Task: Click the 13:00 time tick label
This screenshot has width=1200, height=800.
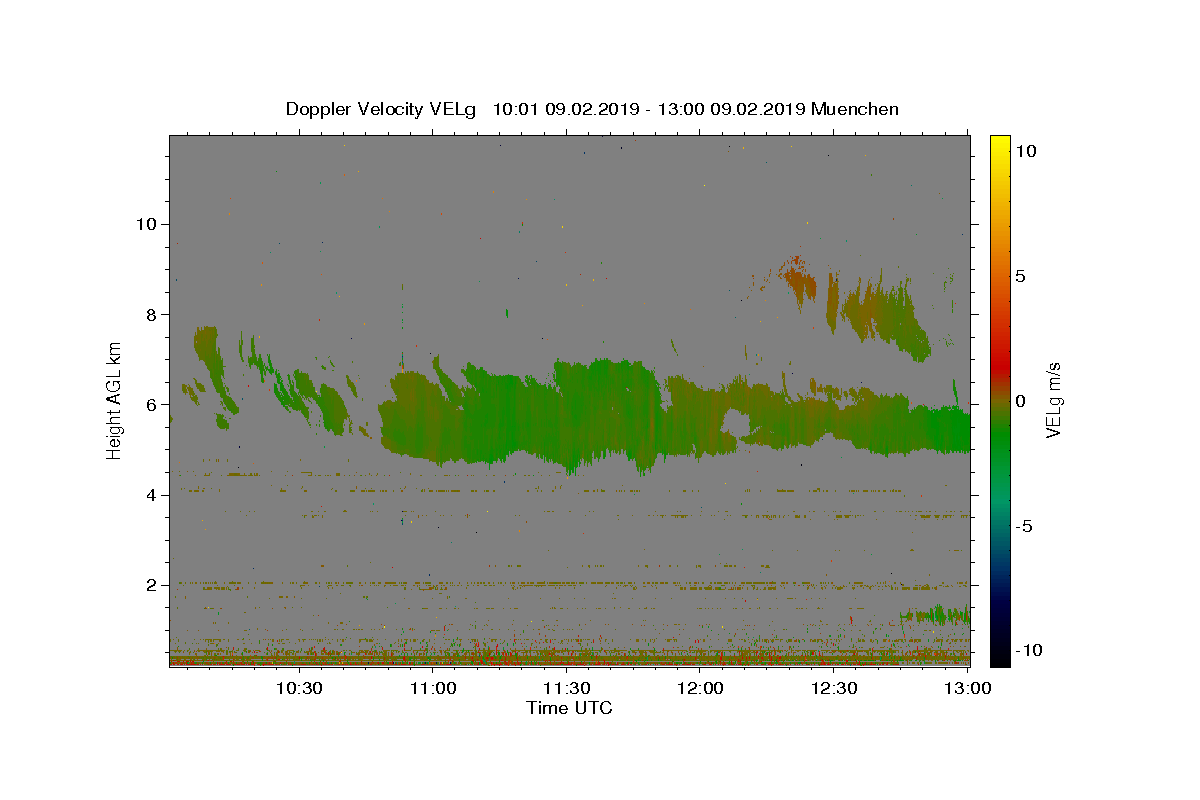Action: [x=968, y=688]
